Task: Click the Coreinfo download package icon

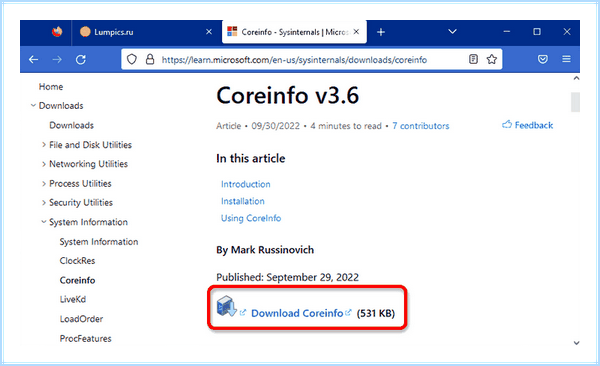Action: (227, 306)
